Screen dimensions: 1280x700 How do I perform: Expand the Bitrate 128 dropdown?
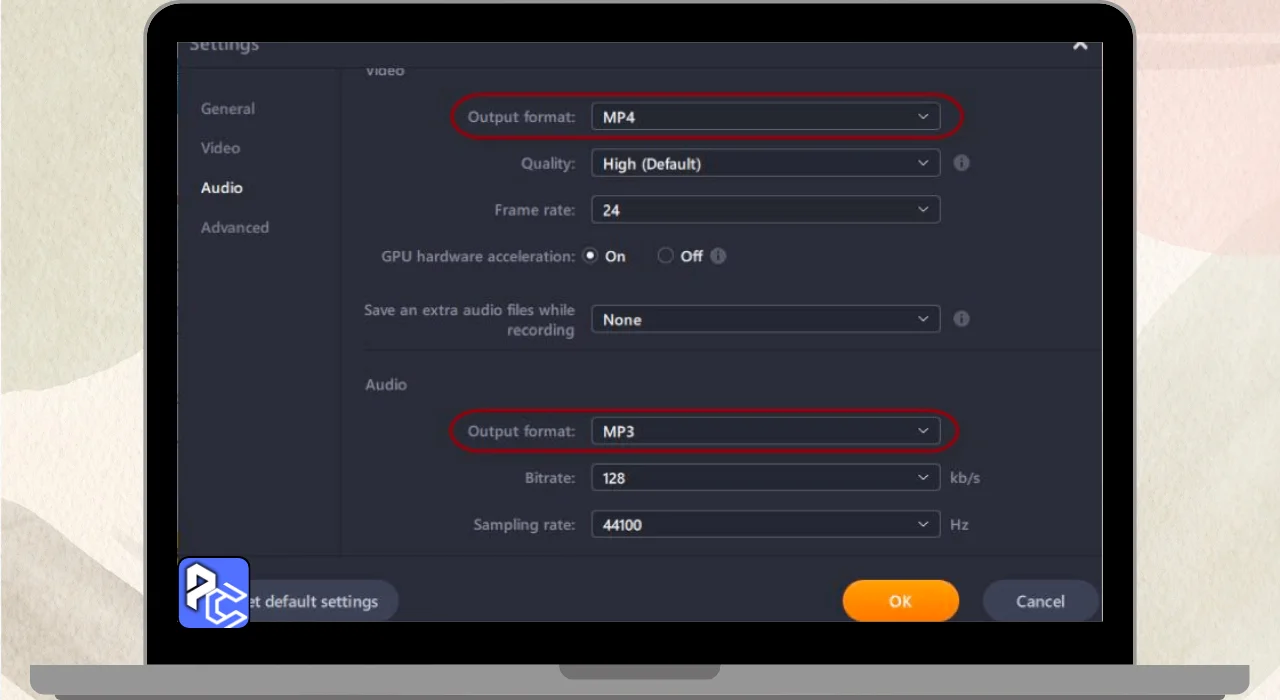point(765,478)
